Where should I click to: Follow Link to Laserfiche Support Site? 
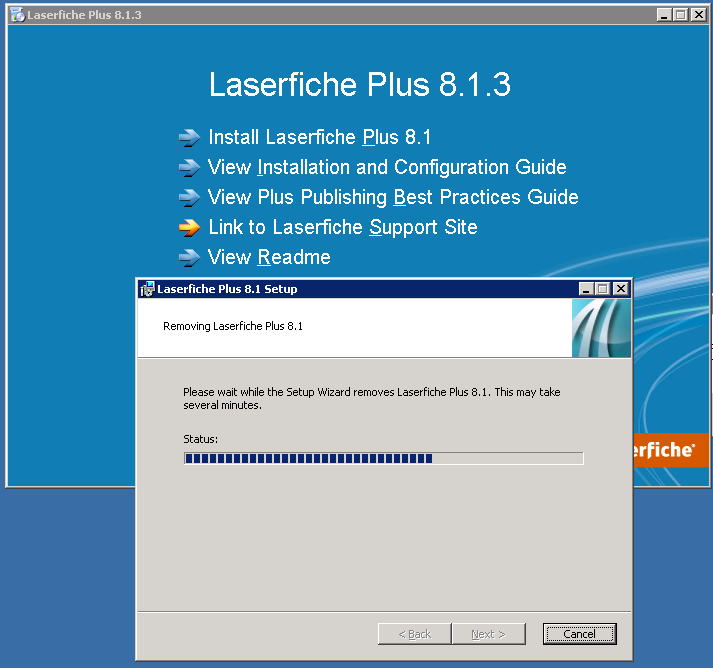point(343,227)
